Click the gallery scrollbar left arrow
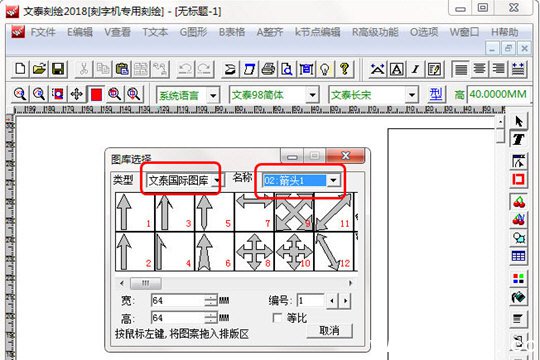This screenshot has width=540, height=360. tap(122, 283)
